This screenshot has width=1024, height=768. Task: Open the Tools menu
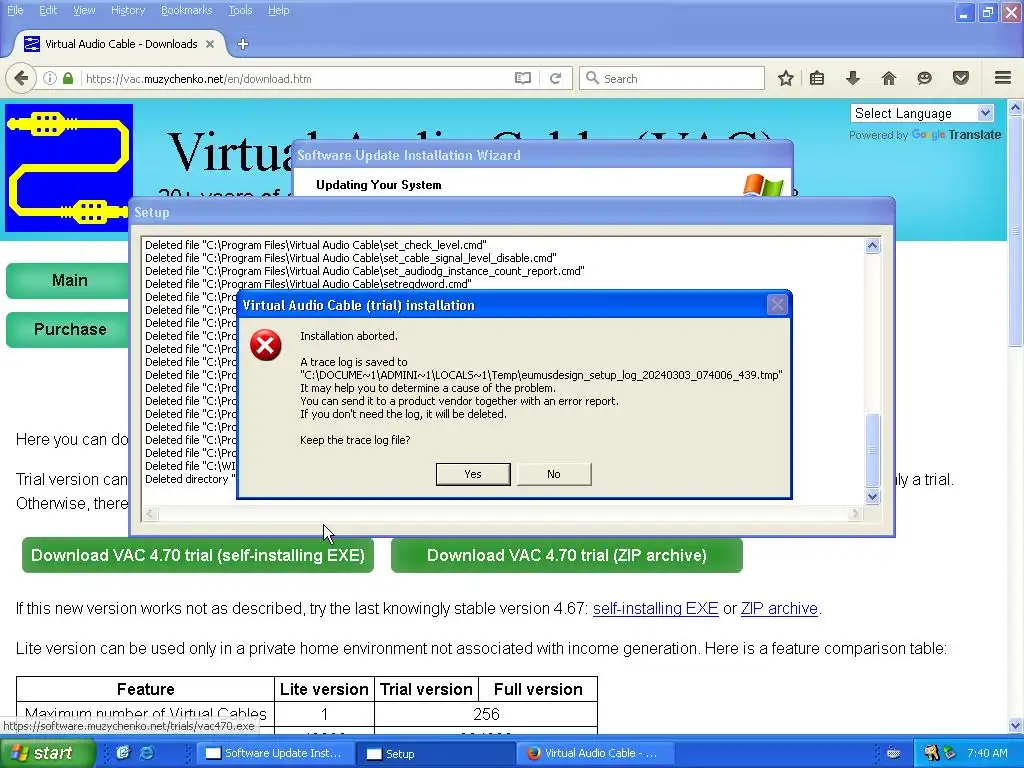[240, 10]
